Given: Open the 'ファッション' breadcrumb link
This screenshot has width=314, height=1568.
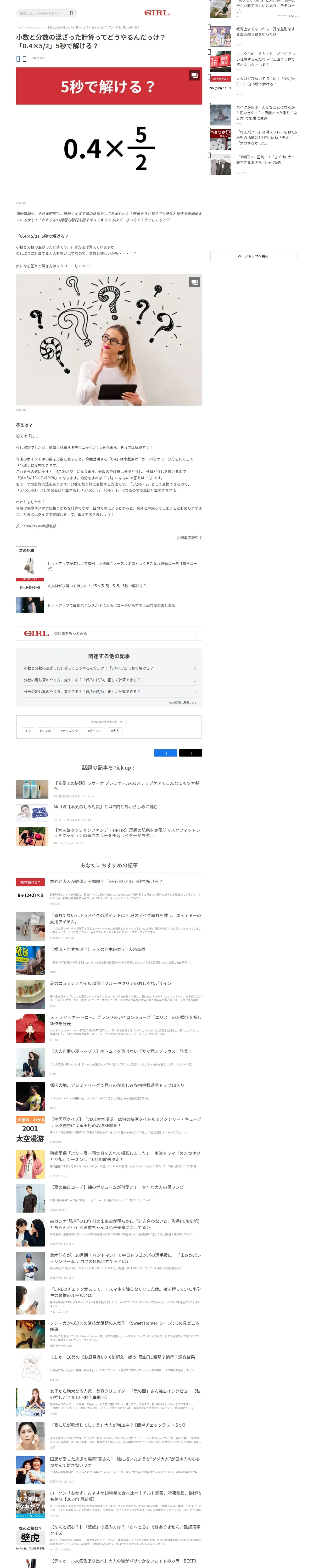Looking at the screenshot, I should click(35, 27).
